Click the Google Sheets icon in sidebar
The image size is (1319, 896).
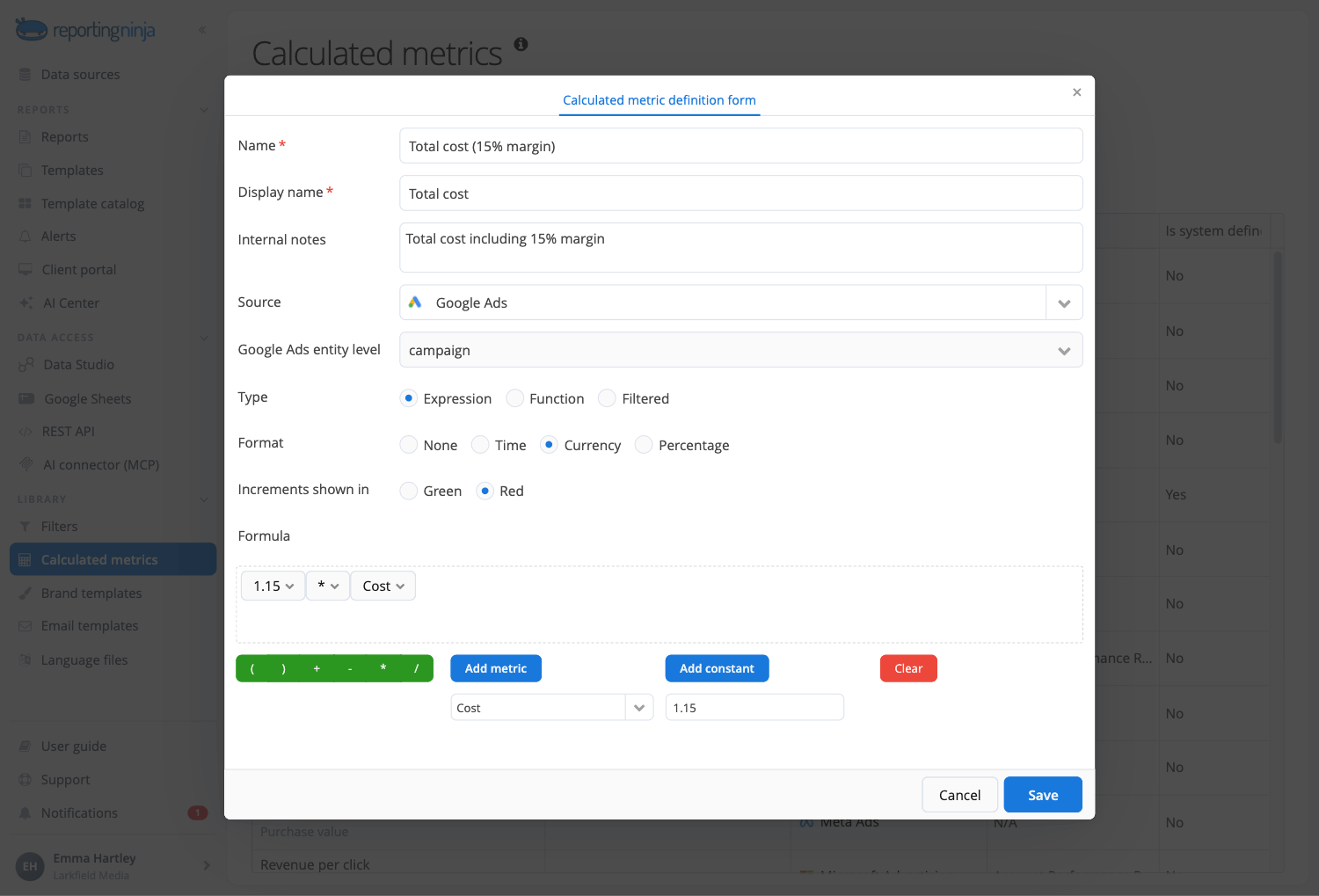26,399
